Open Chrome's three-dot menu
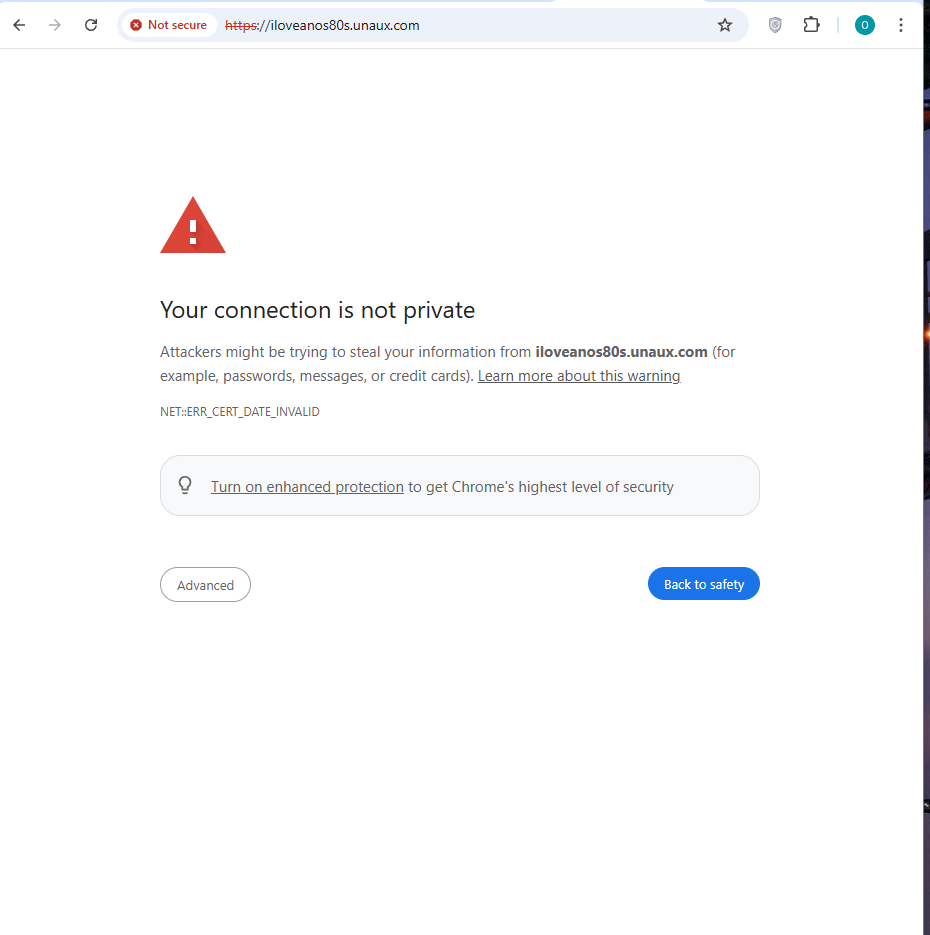This screenshot has width=930, height=935. click(901, 25)
